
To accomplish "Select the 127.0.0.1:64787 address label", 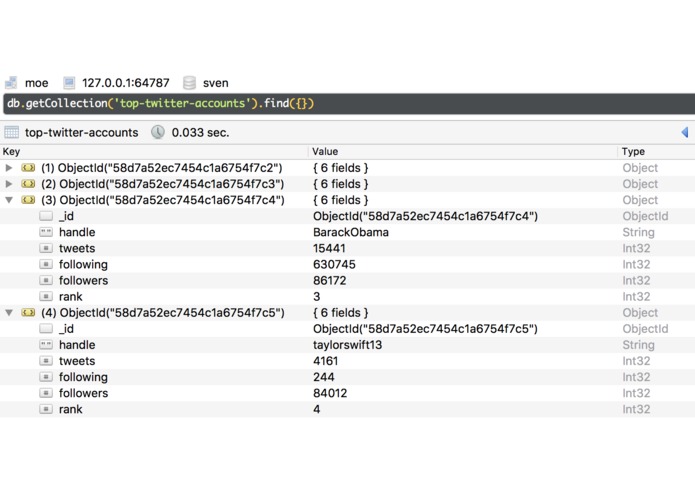I will tap(125, 83).
